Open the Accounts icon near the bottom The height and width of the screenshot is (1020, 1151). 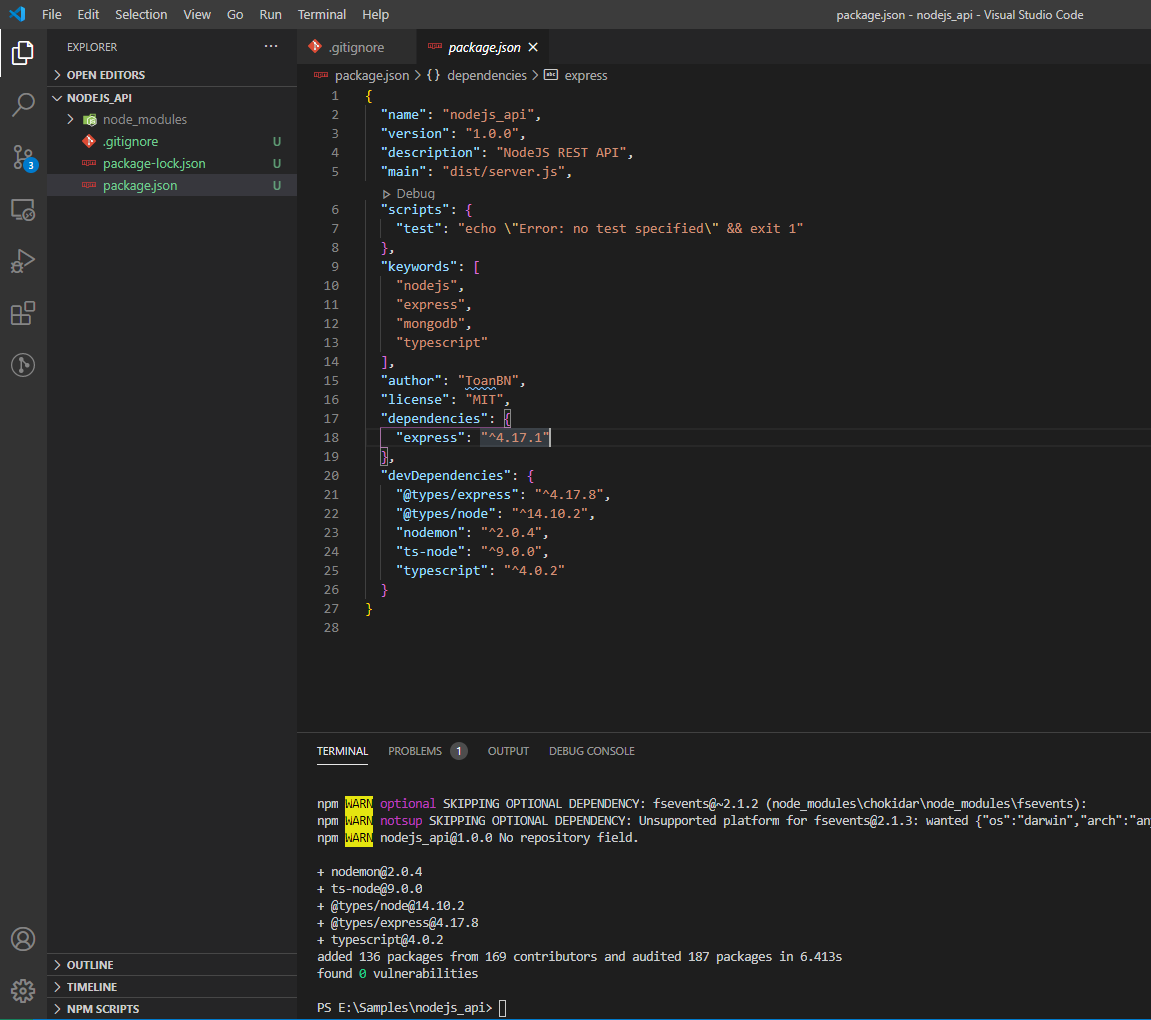point(22,938)
